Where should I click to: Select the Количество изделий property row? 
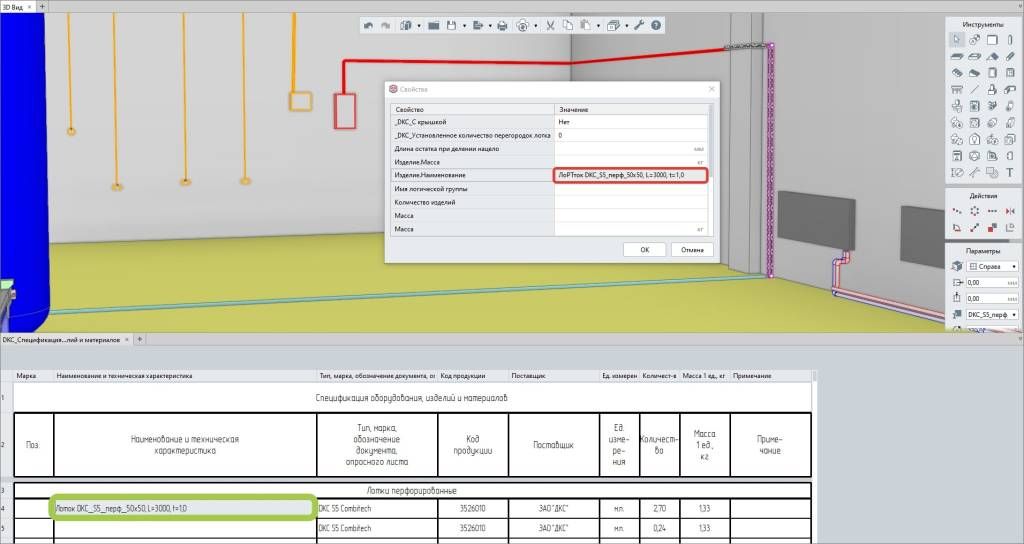[x=549, y=202]
